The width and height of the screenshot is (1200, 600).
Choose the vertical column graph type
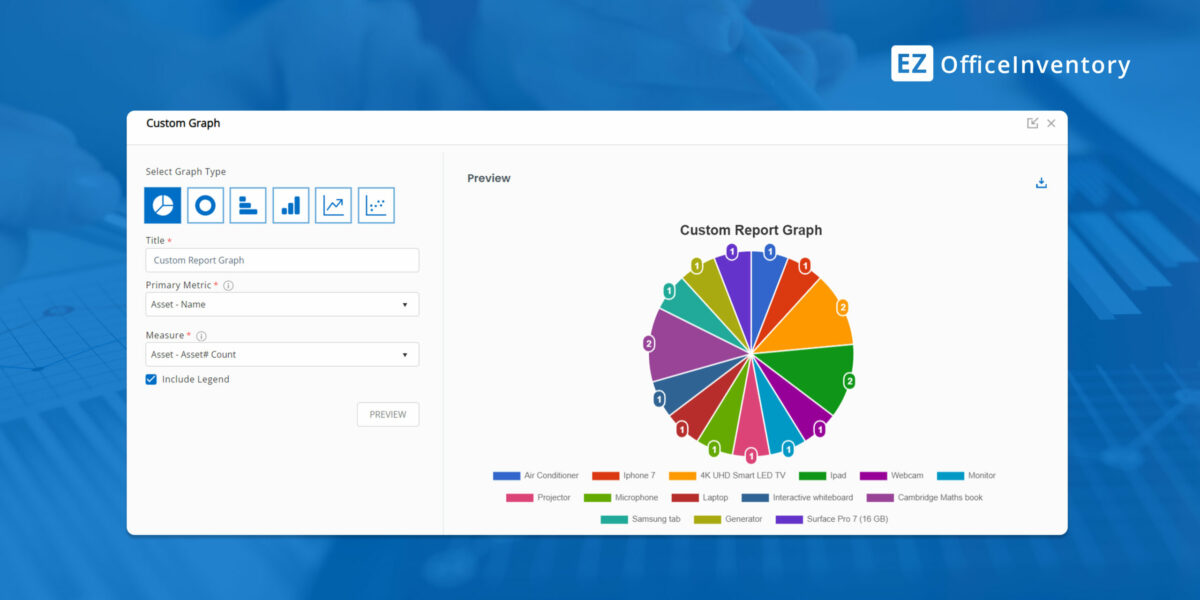[291, 205]
